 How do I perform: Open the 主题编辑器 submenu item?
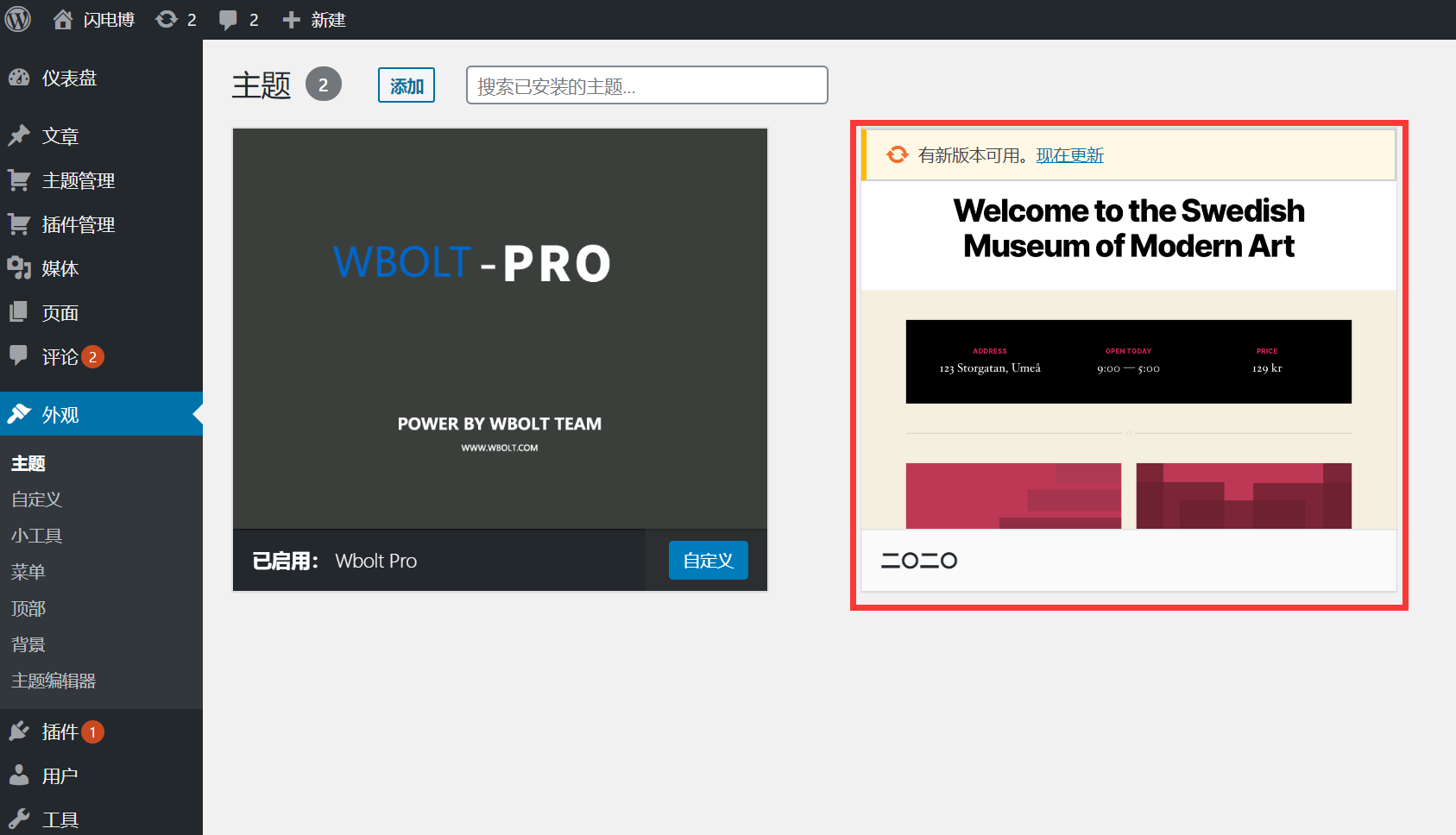coord(54,681)
